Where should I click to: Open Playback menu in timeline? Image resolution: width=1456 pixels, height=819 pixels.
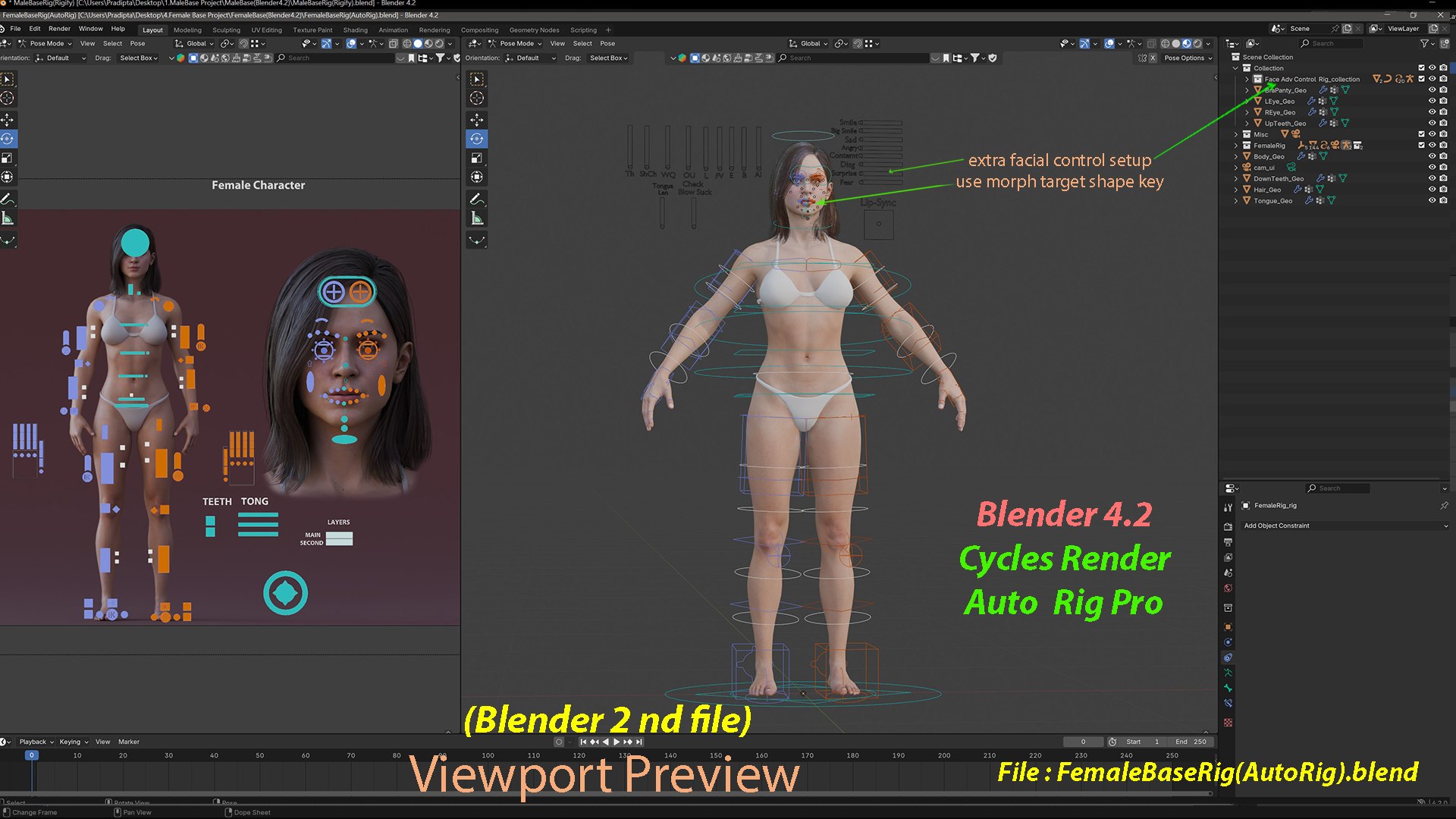coord(35,742)
